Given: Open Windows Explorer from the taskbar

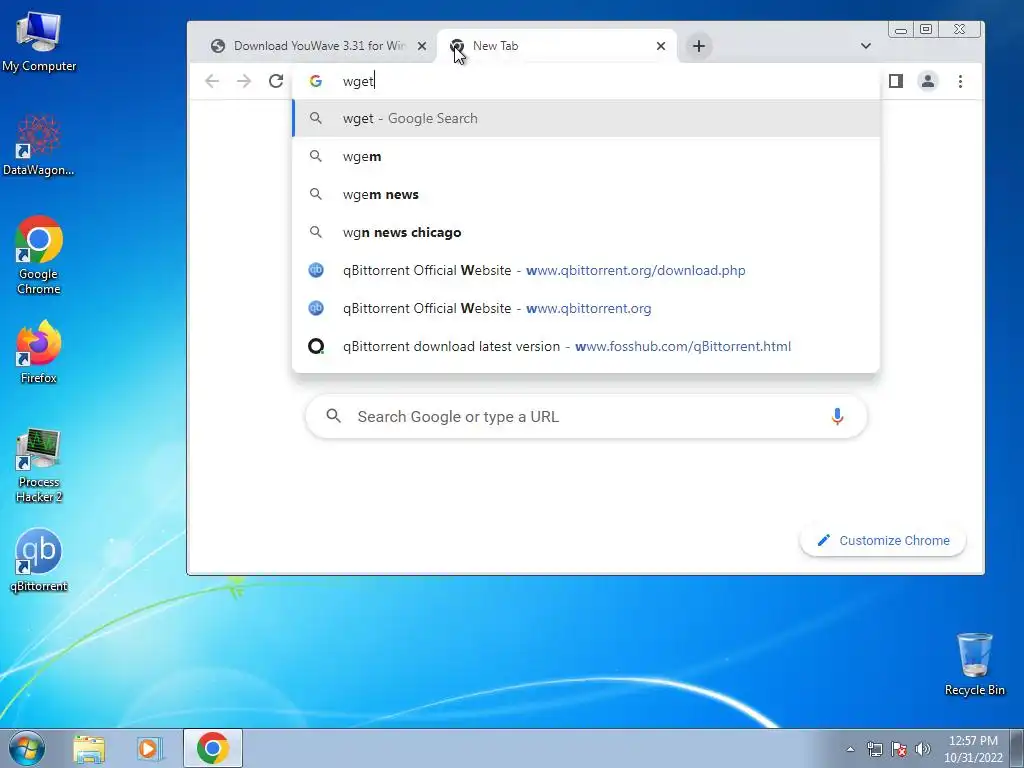Looking at the screenshot, I should [89, 748].
